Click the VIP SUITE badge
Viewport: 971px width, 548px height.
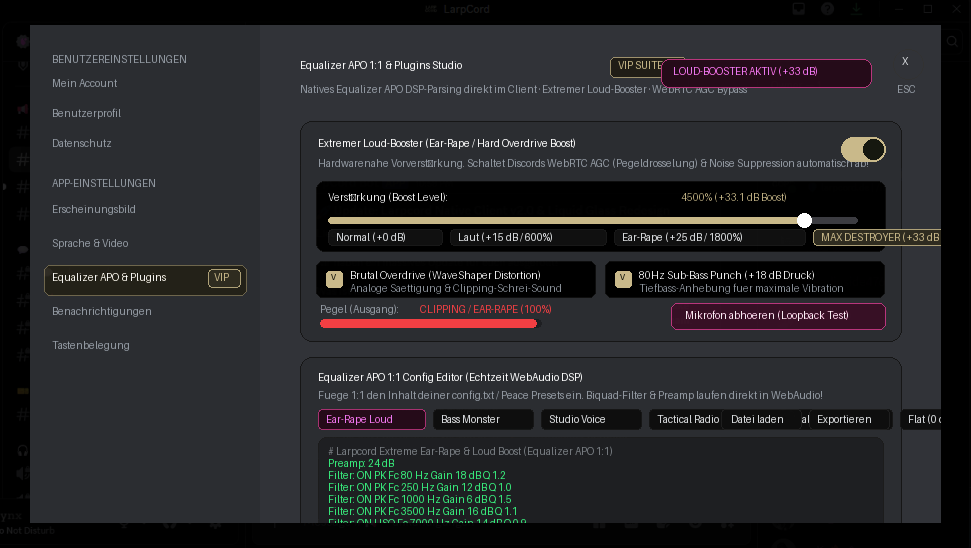[636, 67]
